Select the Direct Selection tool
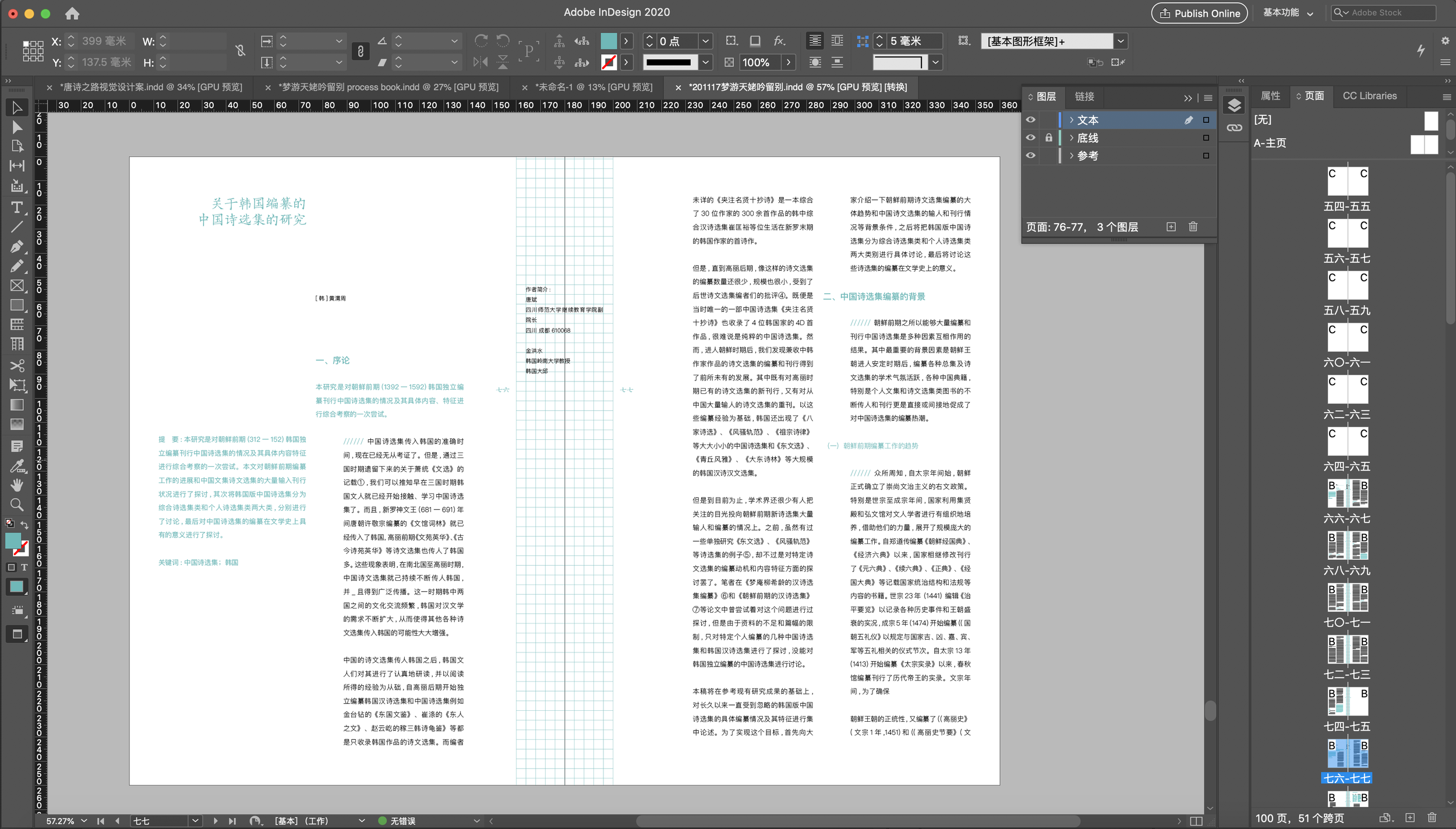Screen dimensions: 1456x829 coord(17,127)
